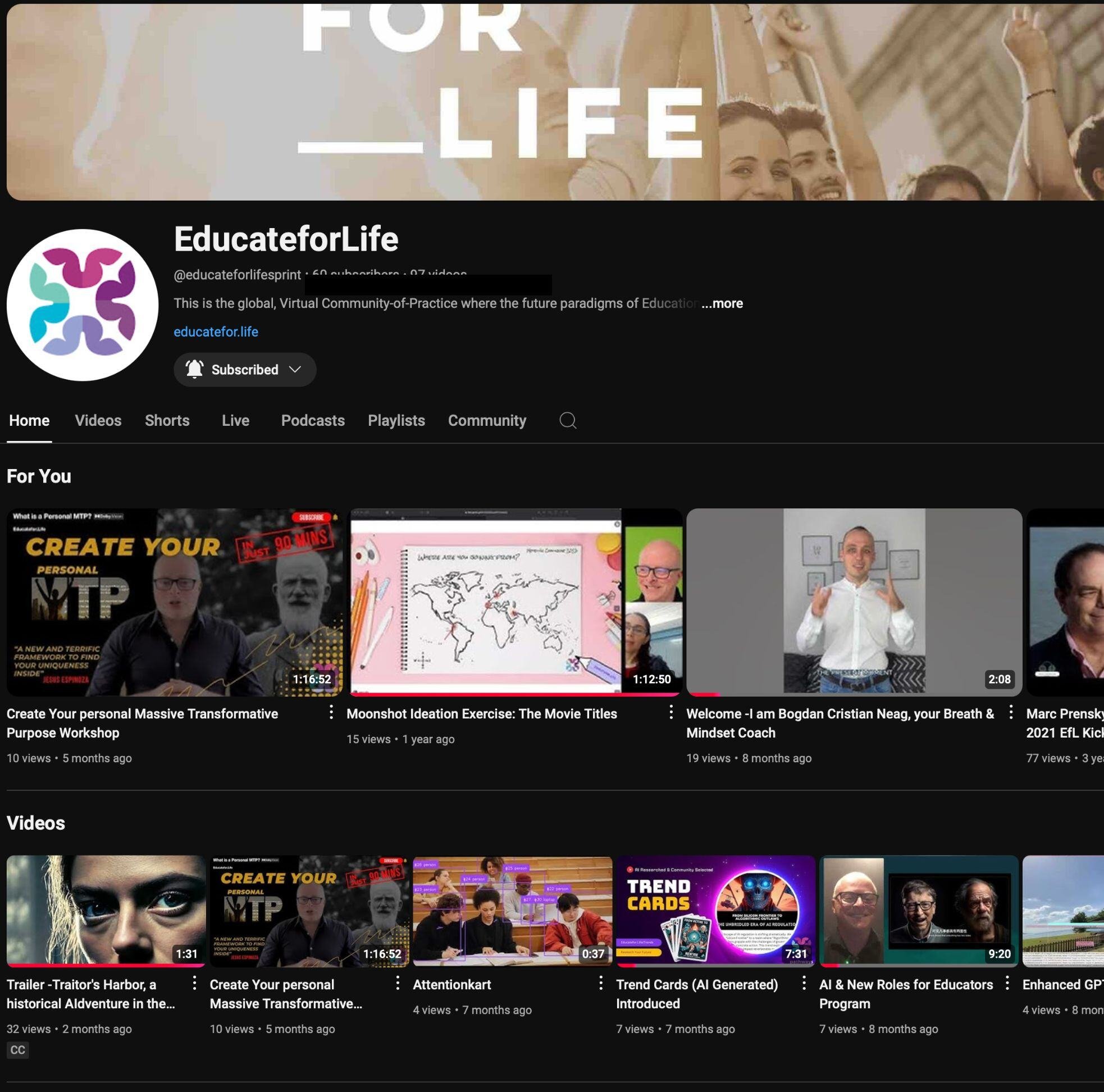Viewport: 1104px width, 1092px height.
Task: Click the watch progress bar on Traitor's Harbor thumbnail
Action: click(106, 966)
